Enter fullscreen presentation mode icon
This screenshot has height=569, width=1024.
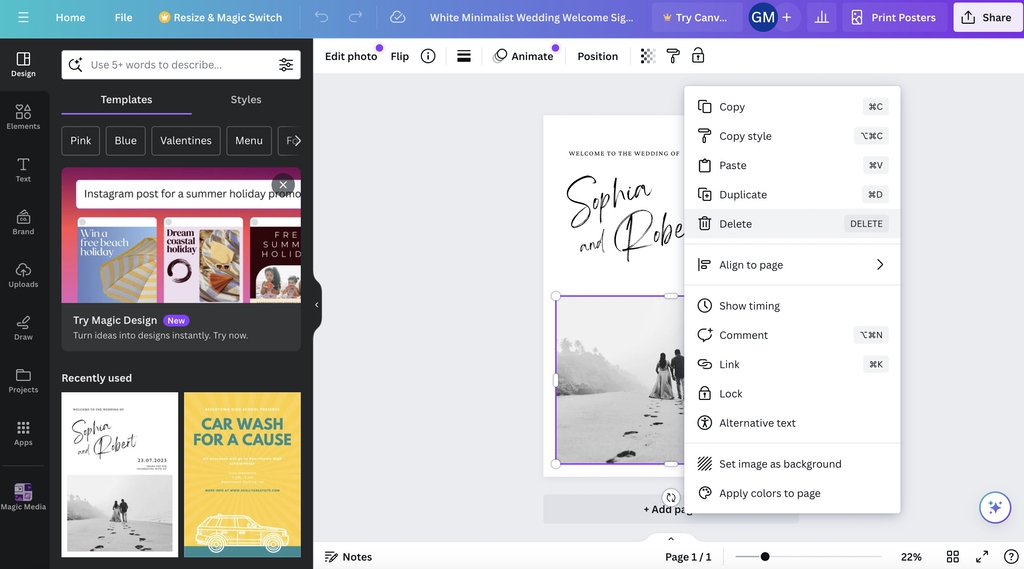point(982,557)
